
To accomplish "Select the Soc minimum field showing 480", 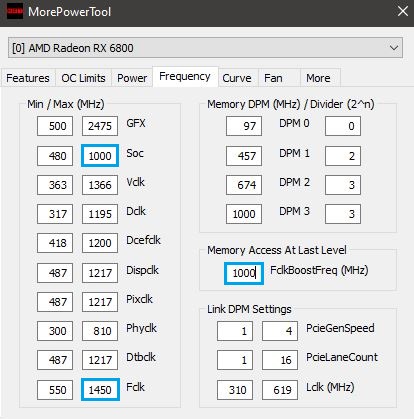I will click(55, 156).
